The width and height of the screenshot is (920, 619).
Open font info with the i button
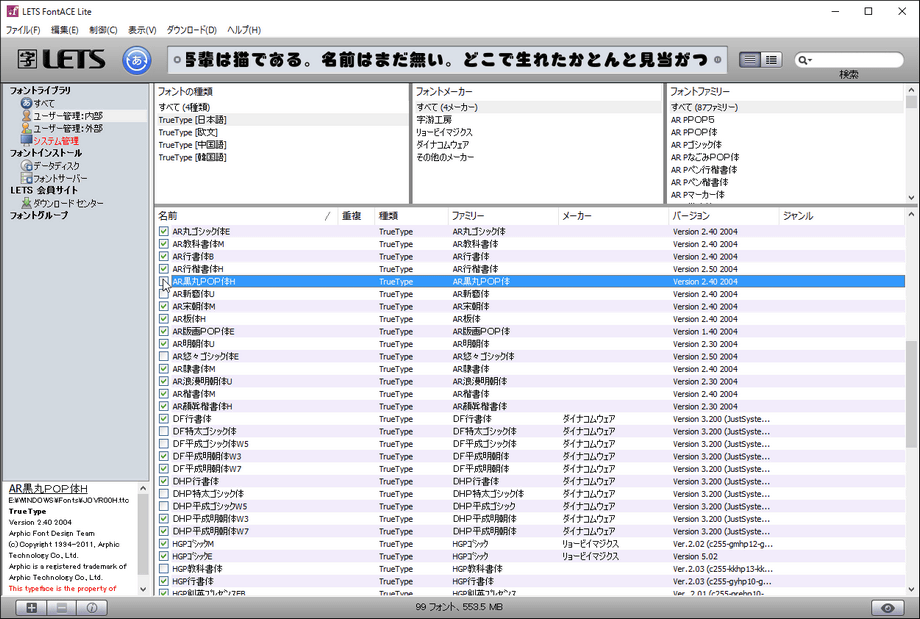pyautogui.click(x=92, y=608)
